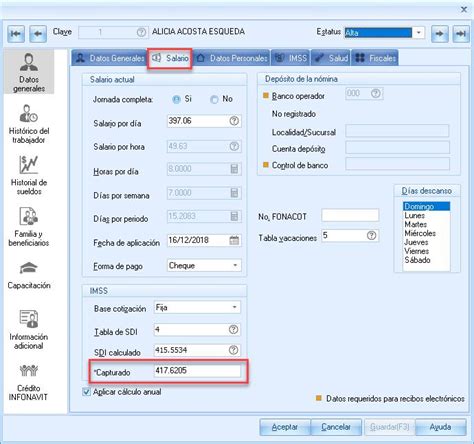Image resolution: width=474 pixels, height=444 pixels.
Task: Click the Aceptar button
Action: pos(285,427)
